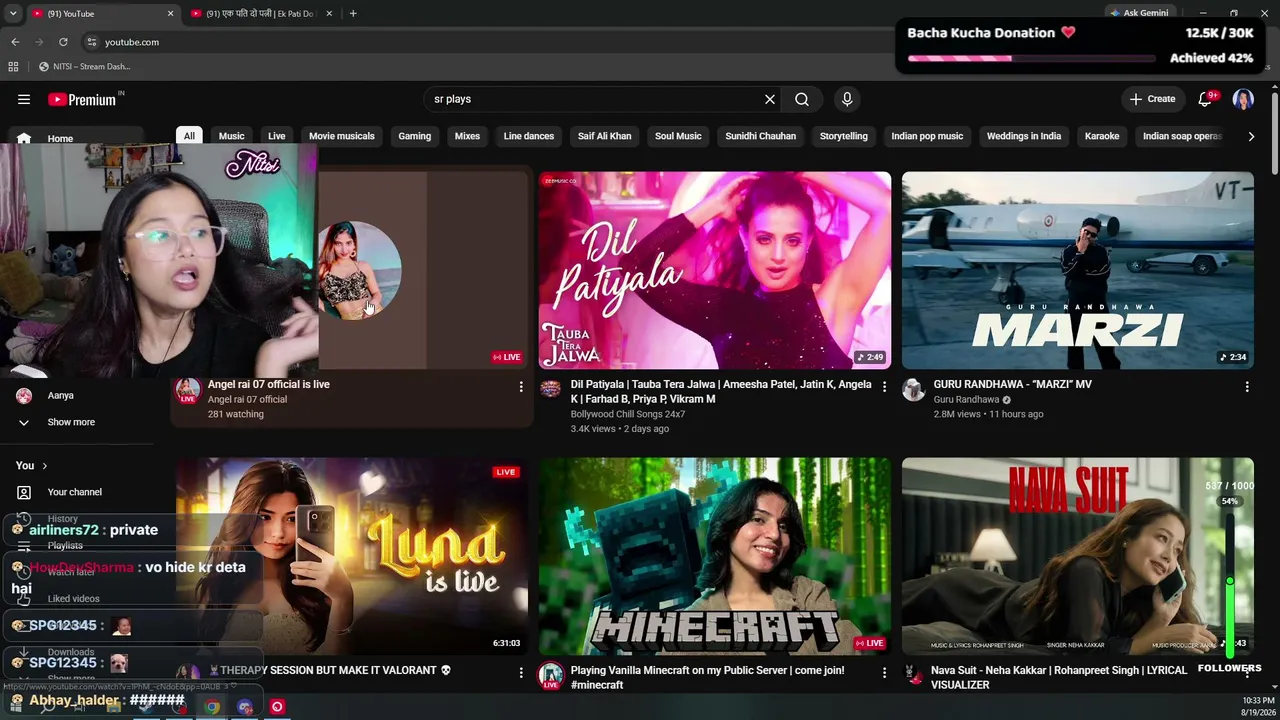Screen dimensions: 1280x720
Task: Select the 'All' filter chip
Action: click(189, 136)
